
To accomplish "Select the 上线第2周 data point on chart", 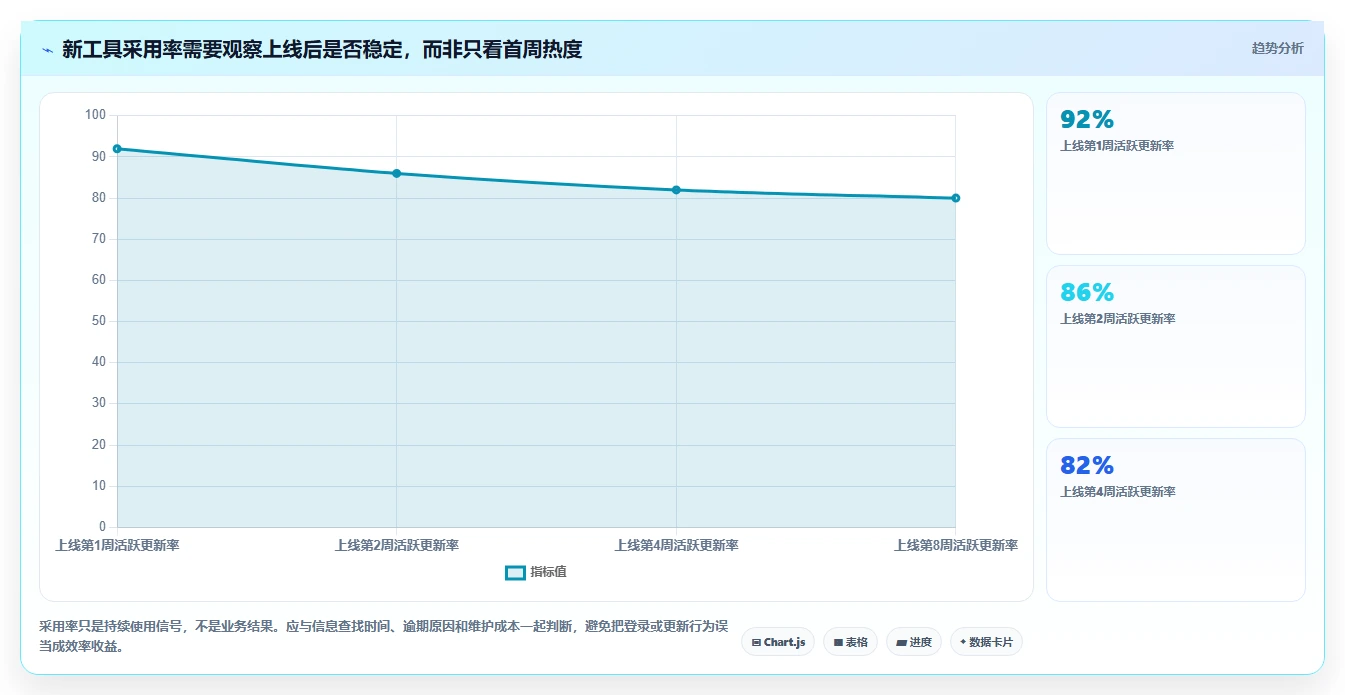I will [x=397, y=174].
